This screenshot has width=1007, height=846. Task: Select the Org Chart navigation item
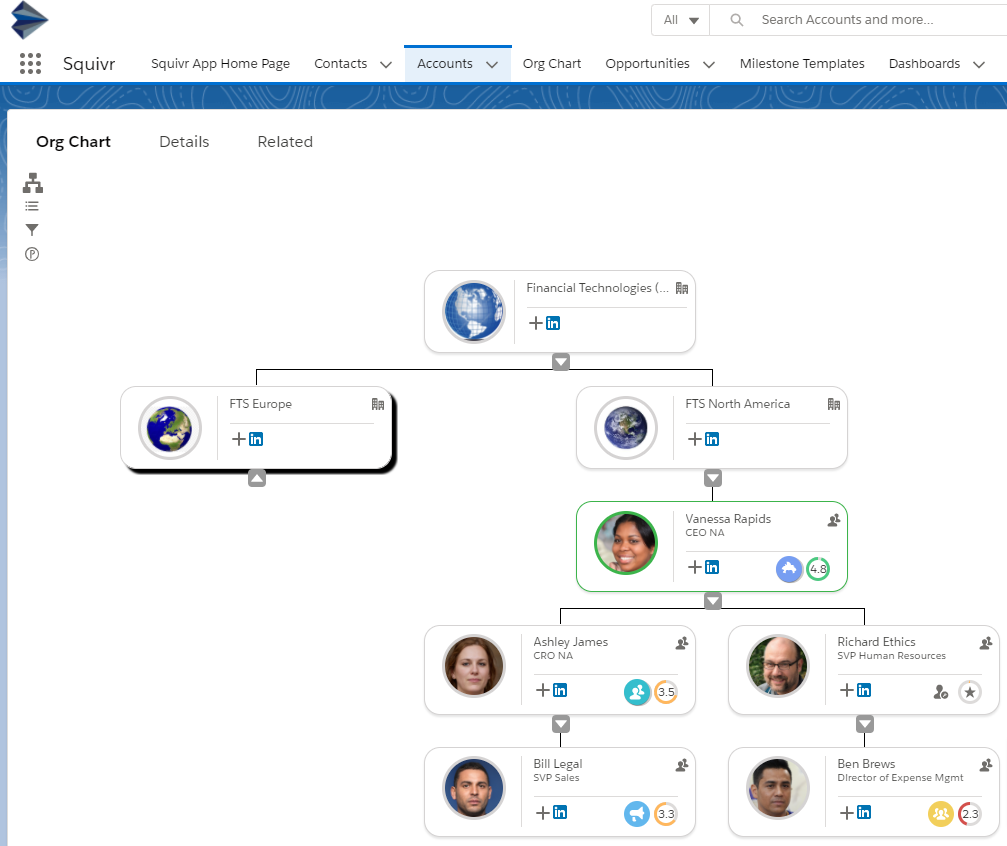click(551, 63)
